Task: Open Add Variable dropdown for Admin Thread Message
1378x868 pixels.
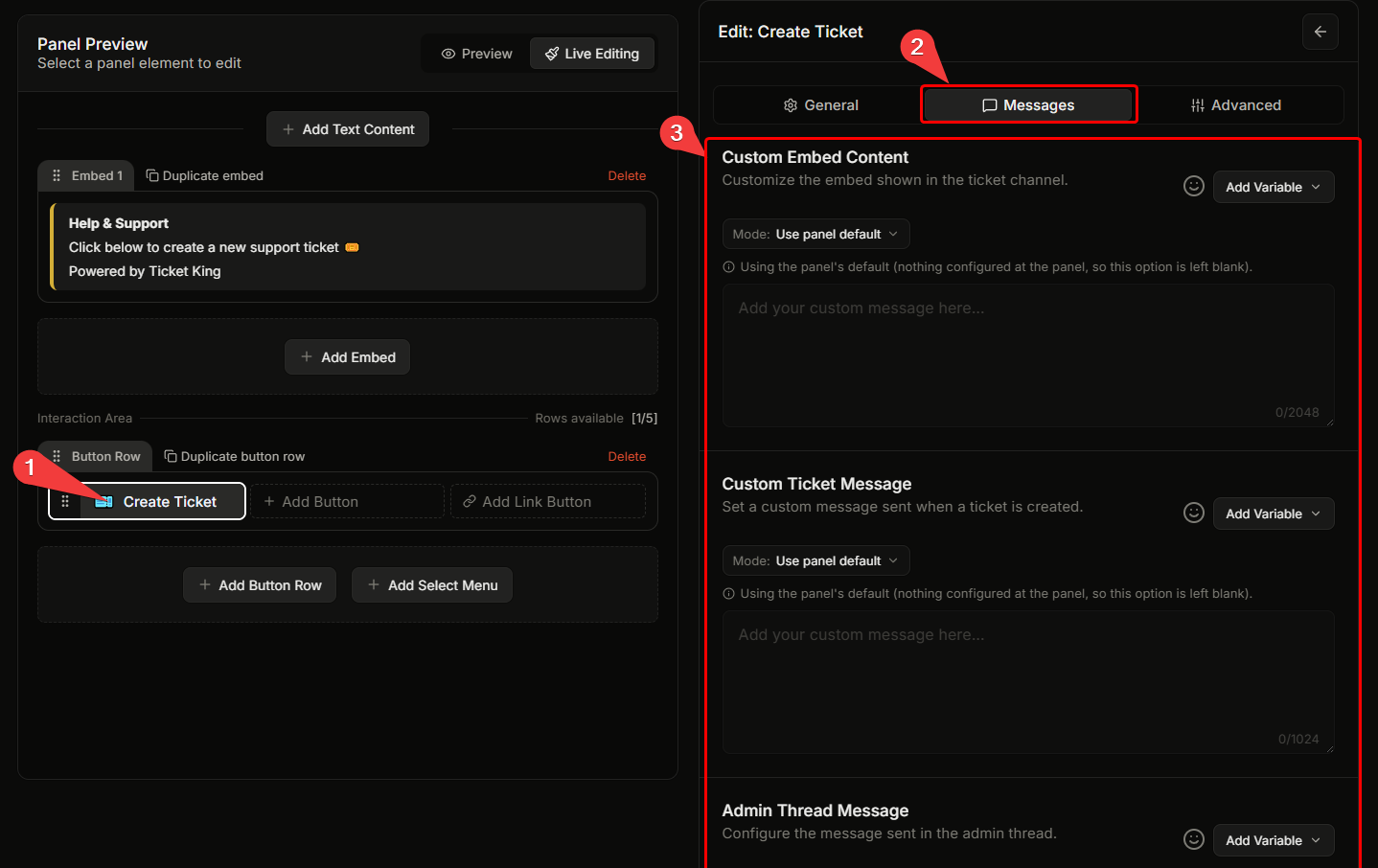Action: pos(1274,840)
